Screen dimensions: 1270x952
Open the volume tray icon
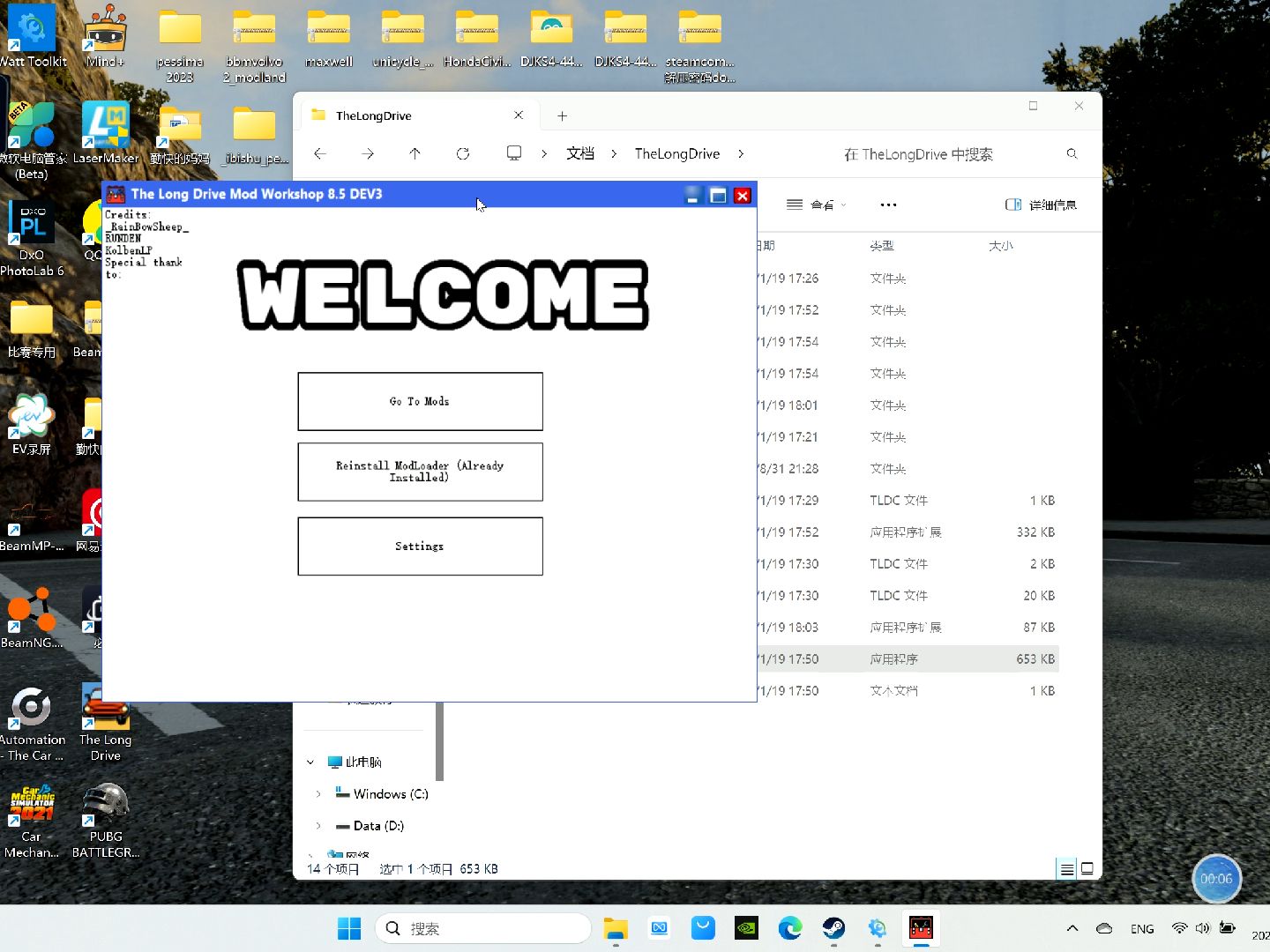1203,928
